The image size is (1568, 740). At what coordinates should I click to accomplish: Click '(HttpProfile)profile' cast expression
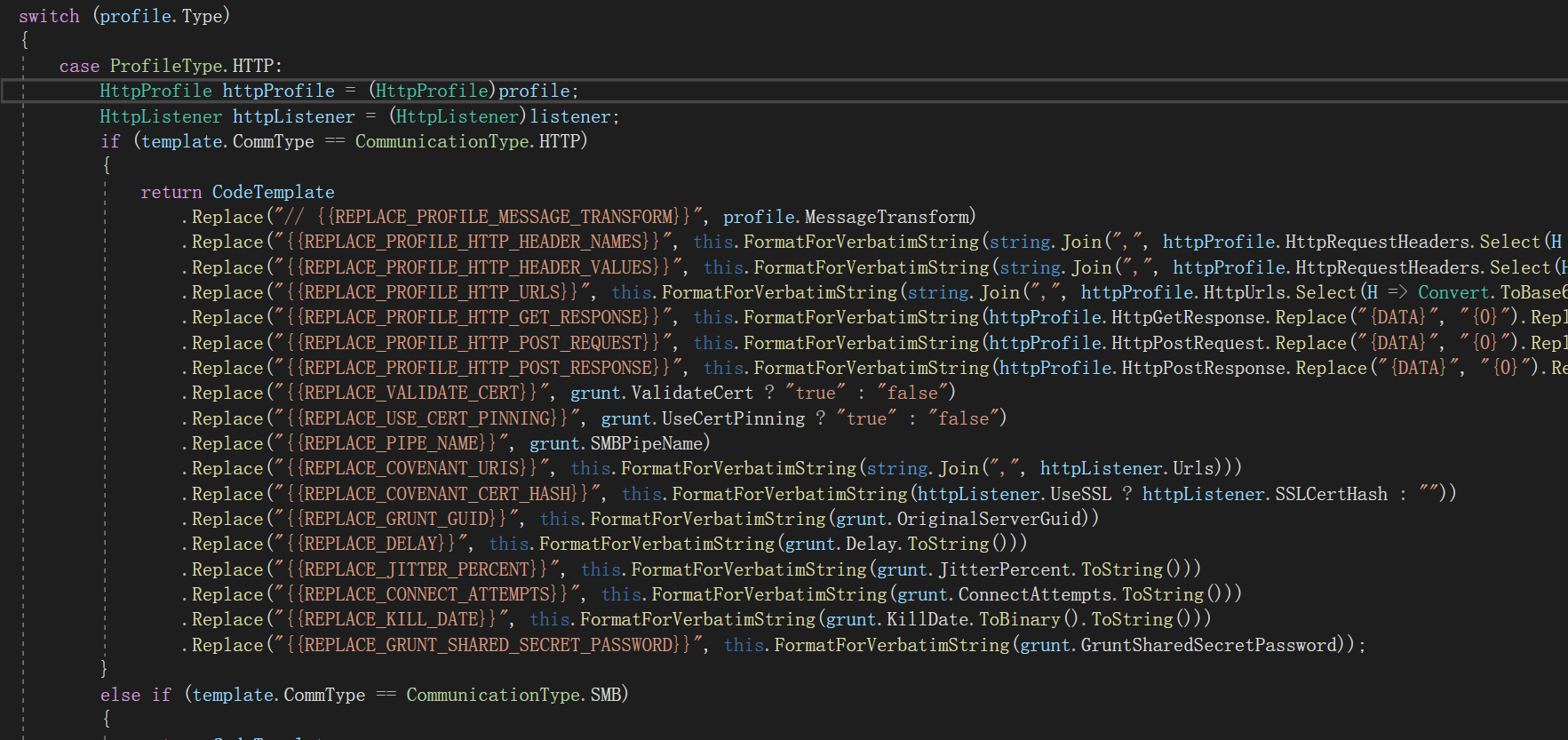tap(470, 91)
